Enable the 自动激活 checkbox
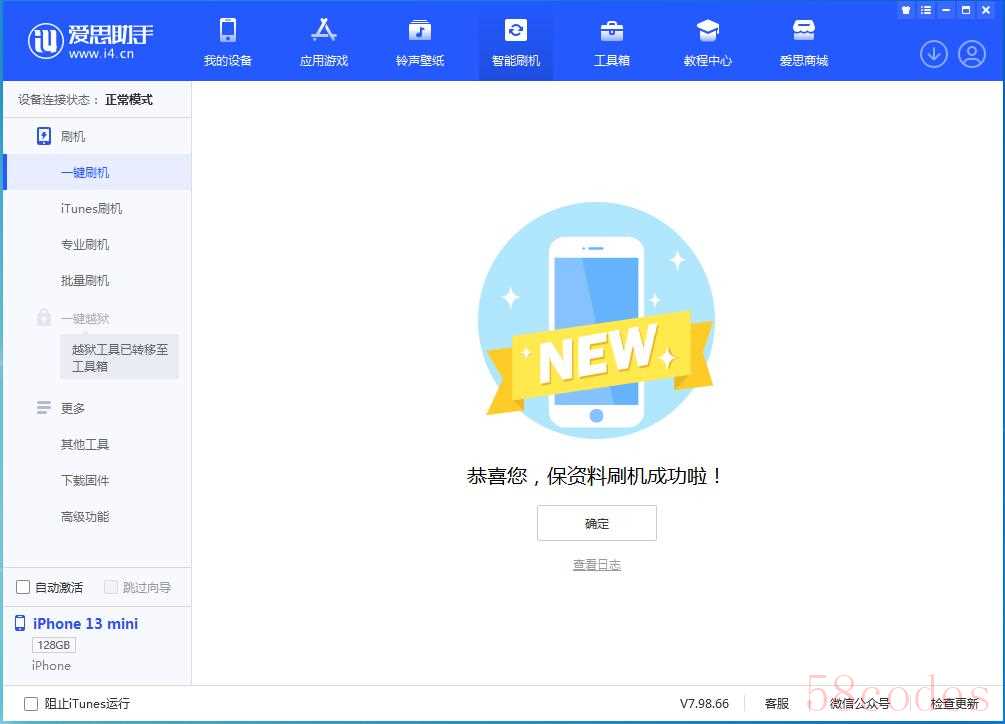1005x724 pixels. click(23, 587)
